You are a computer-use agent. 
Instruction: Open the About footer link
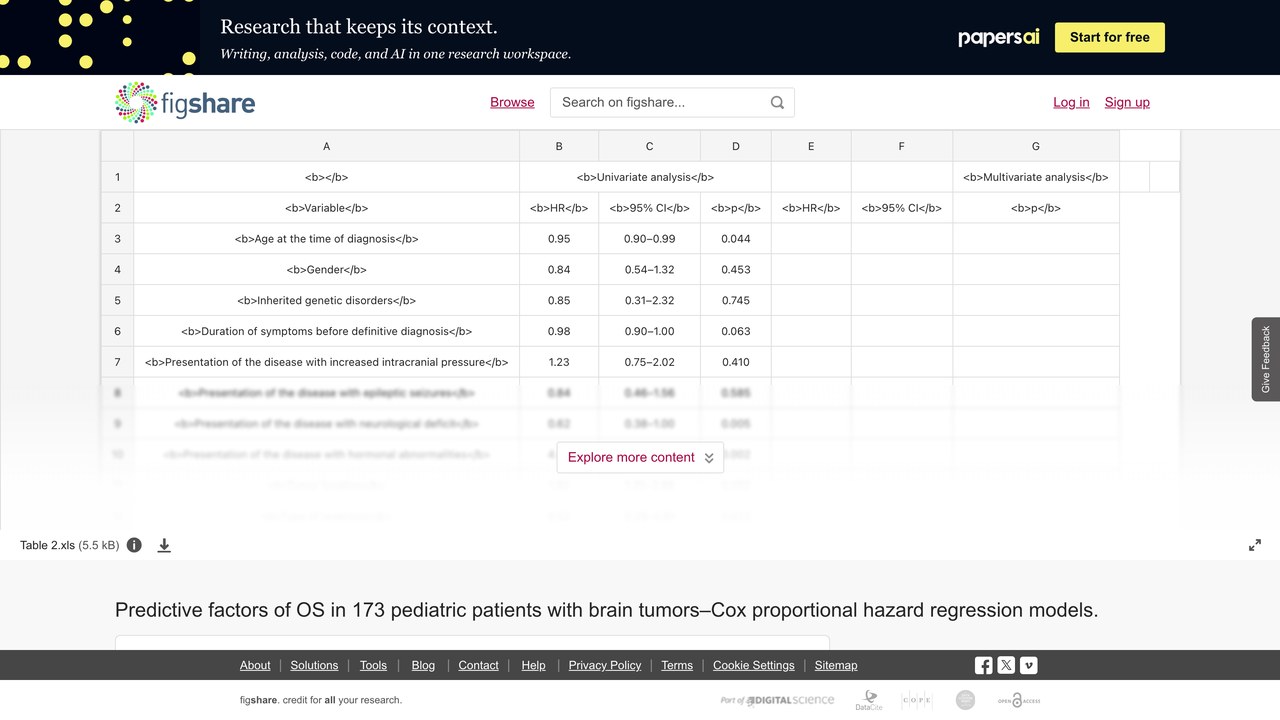[255, 665]
